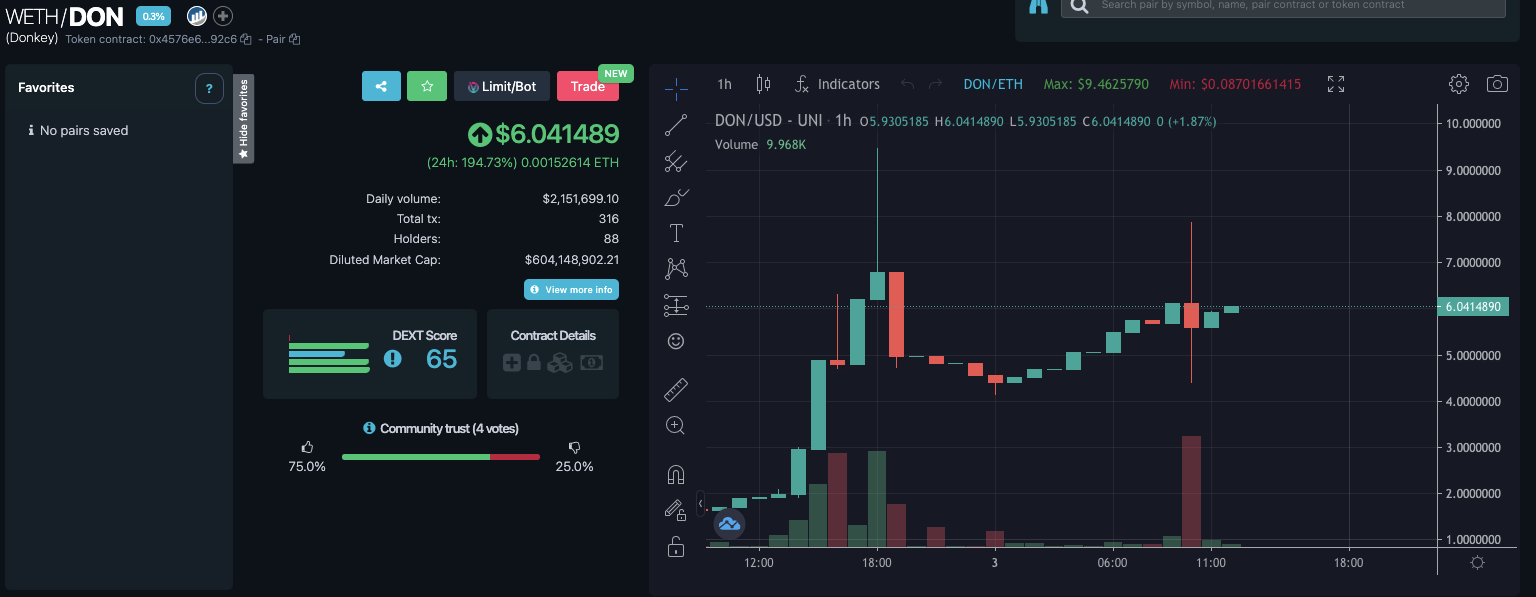Open chart settings gear at top right
The width and height of the screenshot is (1536, 597).
tap(1459, 84)
